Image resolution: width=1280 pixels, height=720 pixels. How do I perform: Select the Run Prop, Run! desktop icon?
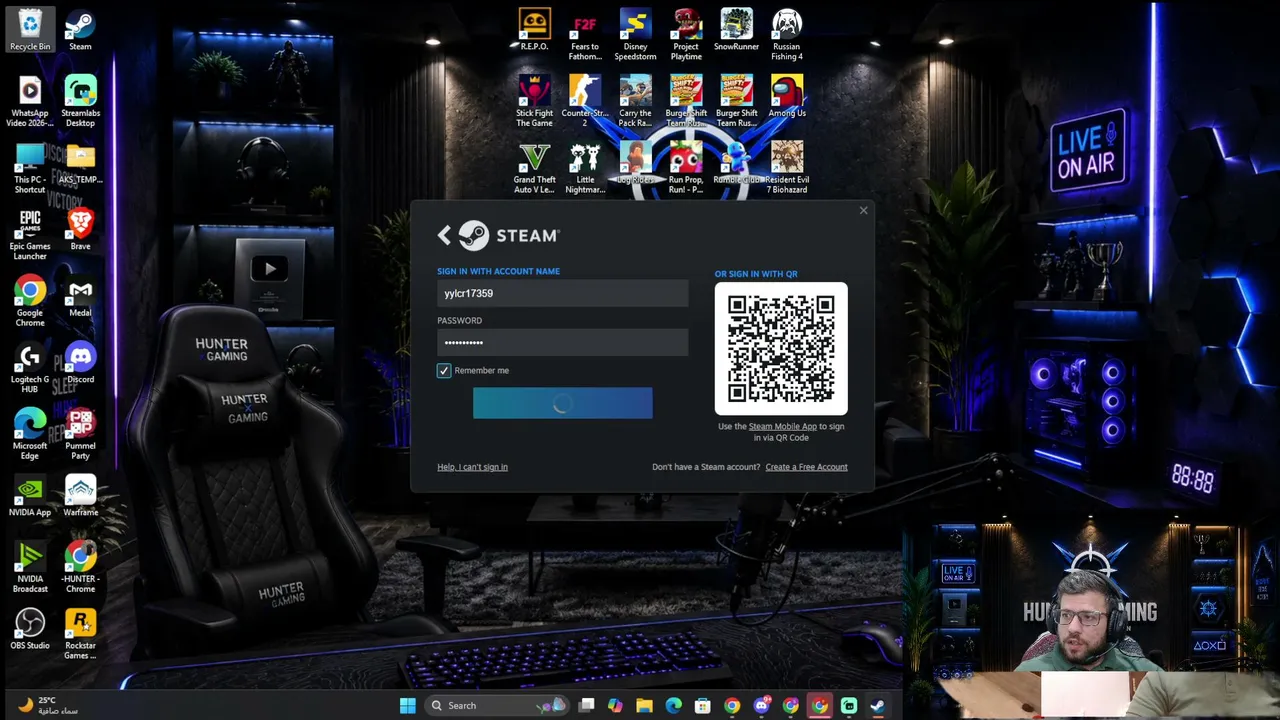[686, 168]
